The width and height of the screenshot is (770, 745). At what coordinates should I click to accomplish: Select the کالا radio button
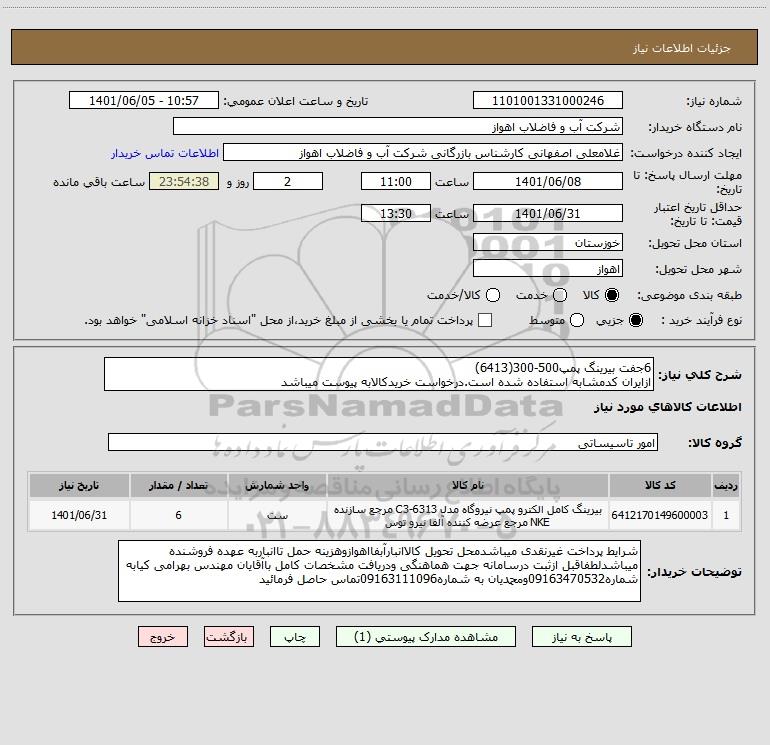pos(612,295)
